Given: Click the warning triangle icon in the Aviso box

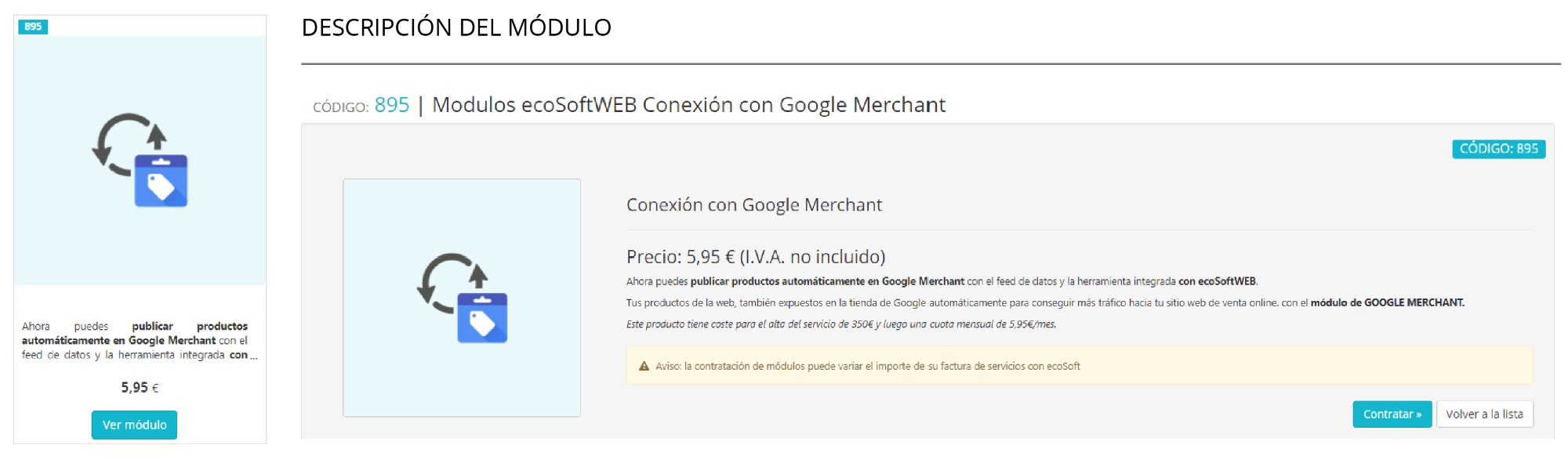Looking at the screenshot, I should click(644, 366).
